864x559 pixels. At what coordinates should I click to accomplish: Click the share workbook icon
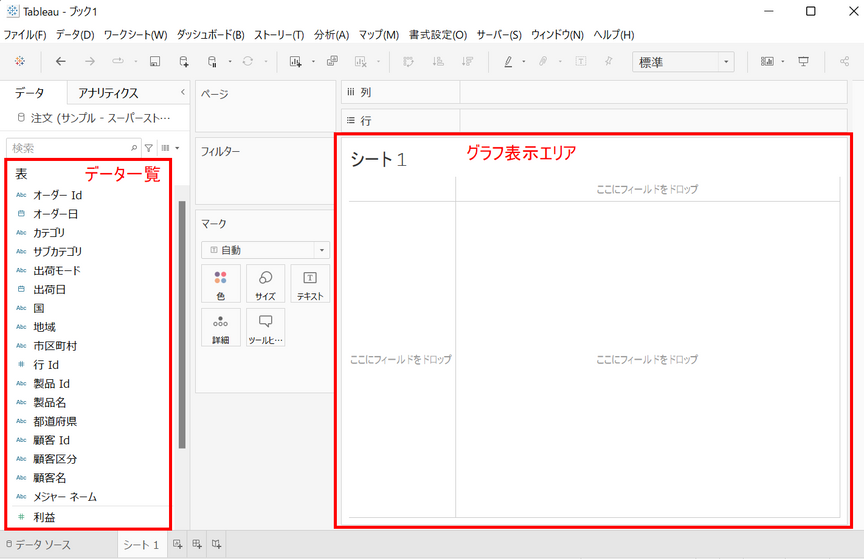(x=844, y=61)
